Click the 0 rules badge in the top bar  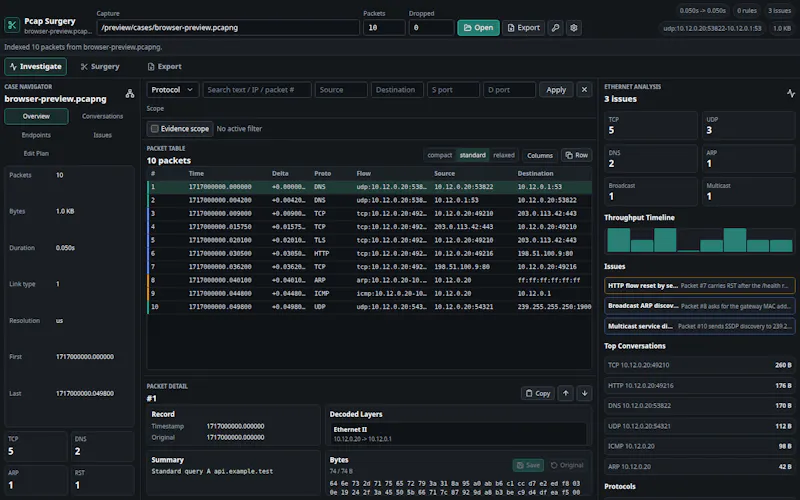(x=746, y=11)
